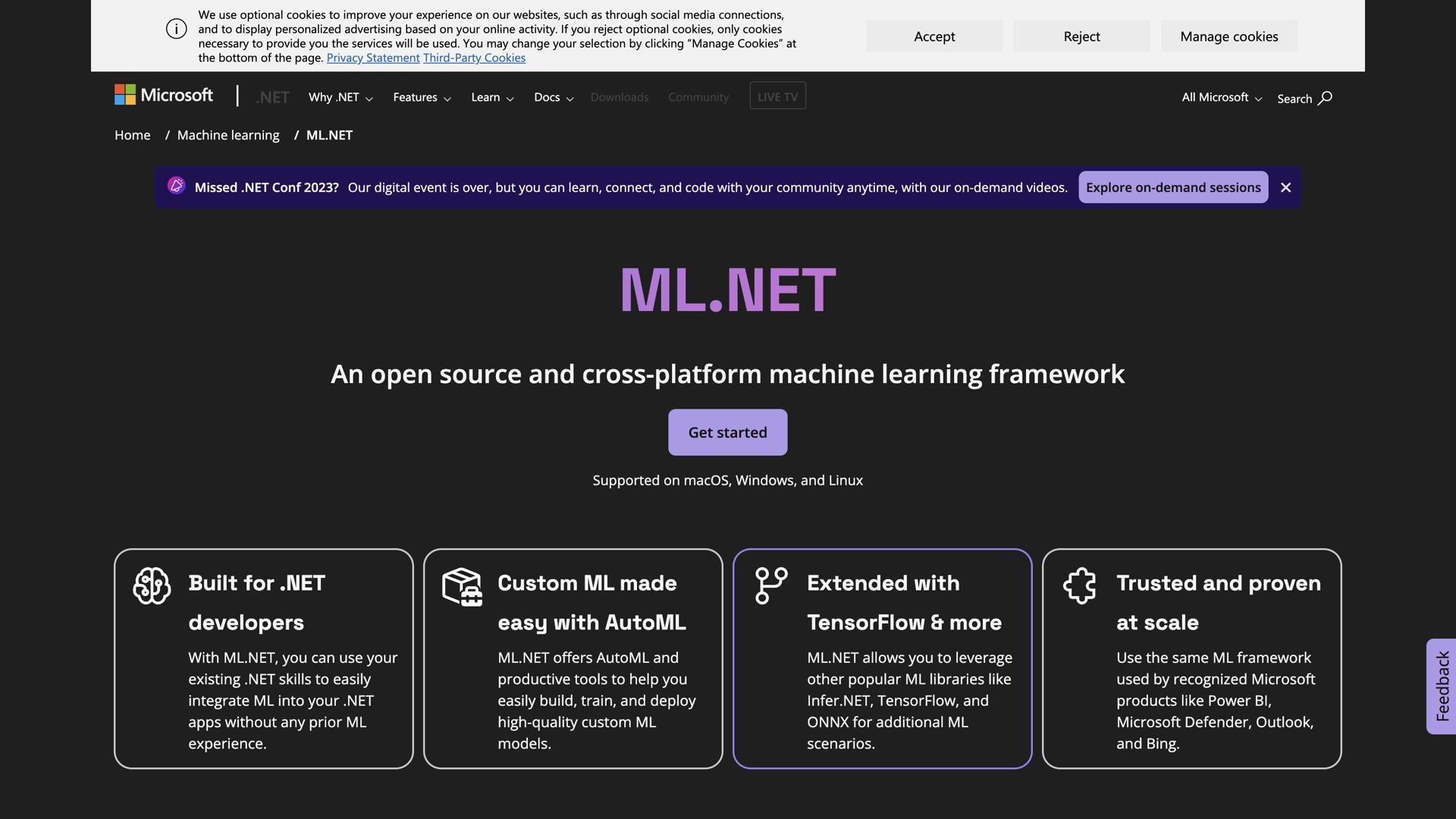Image resolution: width=1456 pixels, height=819 pixels.
Task: Click Explore on-demand sessions button
Action: pyautogui.click(x=1172, y=187)
